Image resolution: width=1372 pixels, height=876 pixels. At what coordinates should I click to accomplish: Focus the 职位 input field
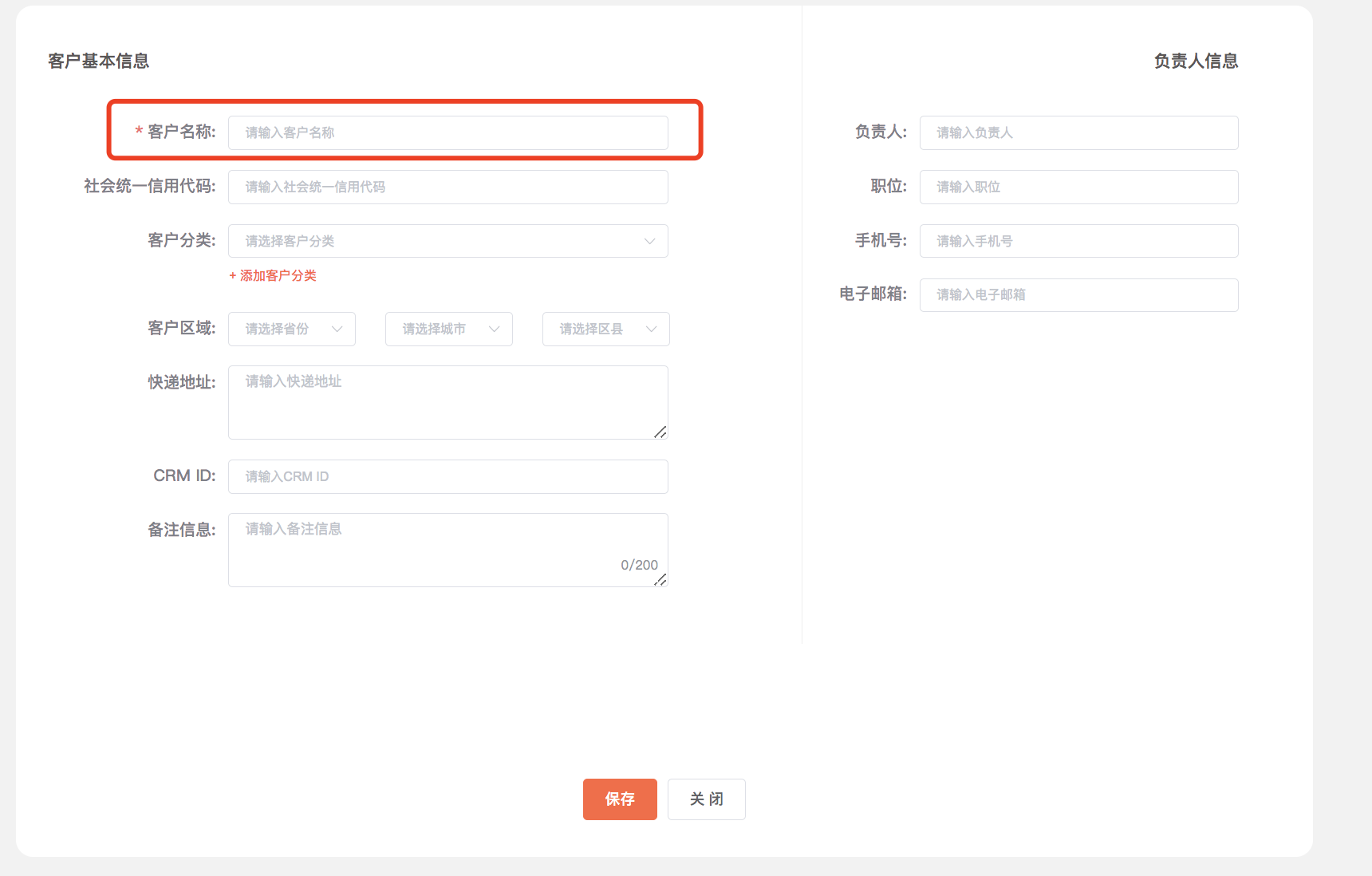coord(1078,187)
